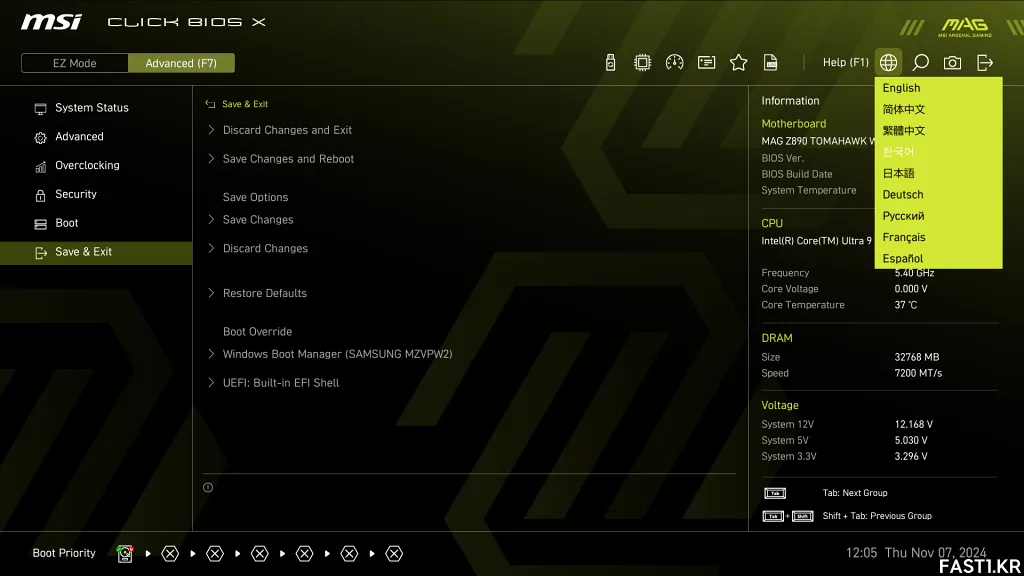Open the M-Flash USB drive icon
Image resolution: width=1024 pixels, height=576 pixels.
click(610, 63)
